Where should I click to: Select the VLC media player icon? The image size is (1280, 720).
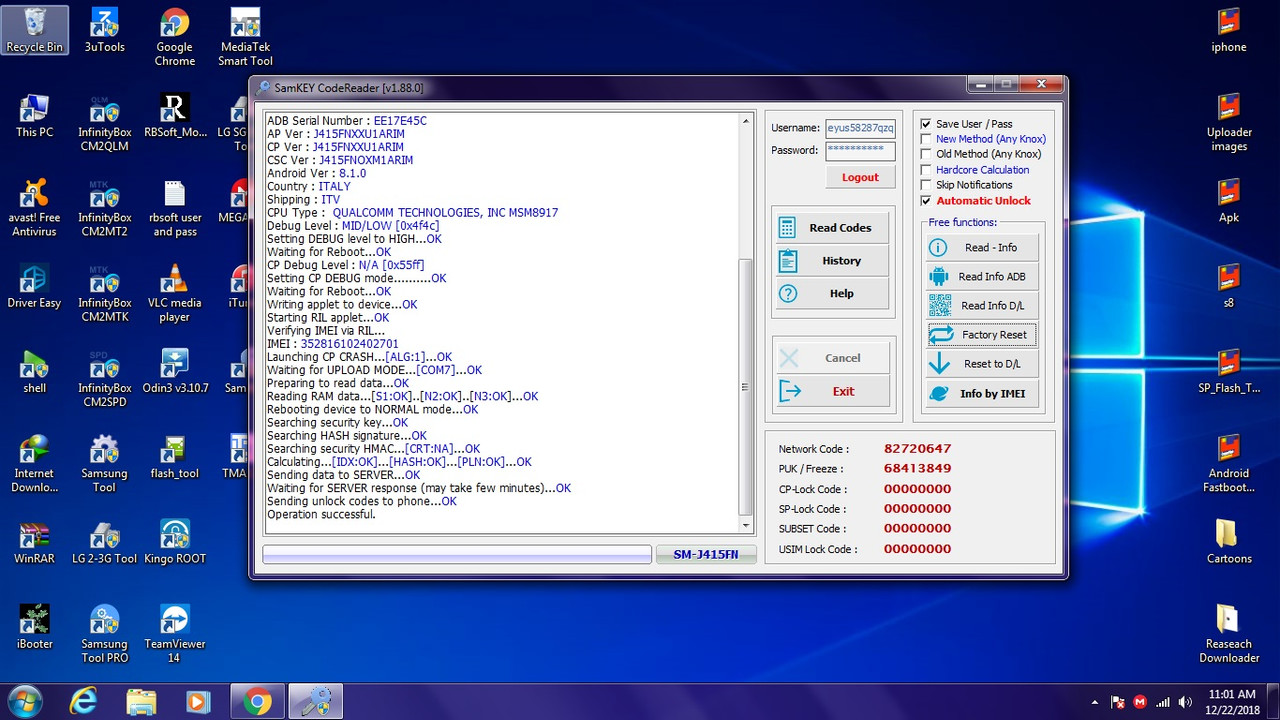[x=174, y=293]
